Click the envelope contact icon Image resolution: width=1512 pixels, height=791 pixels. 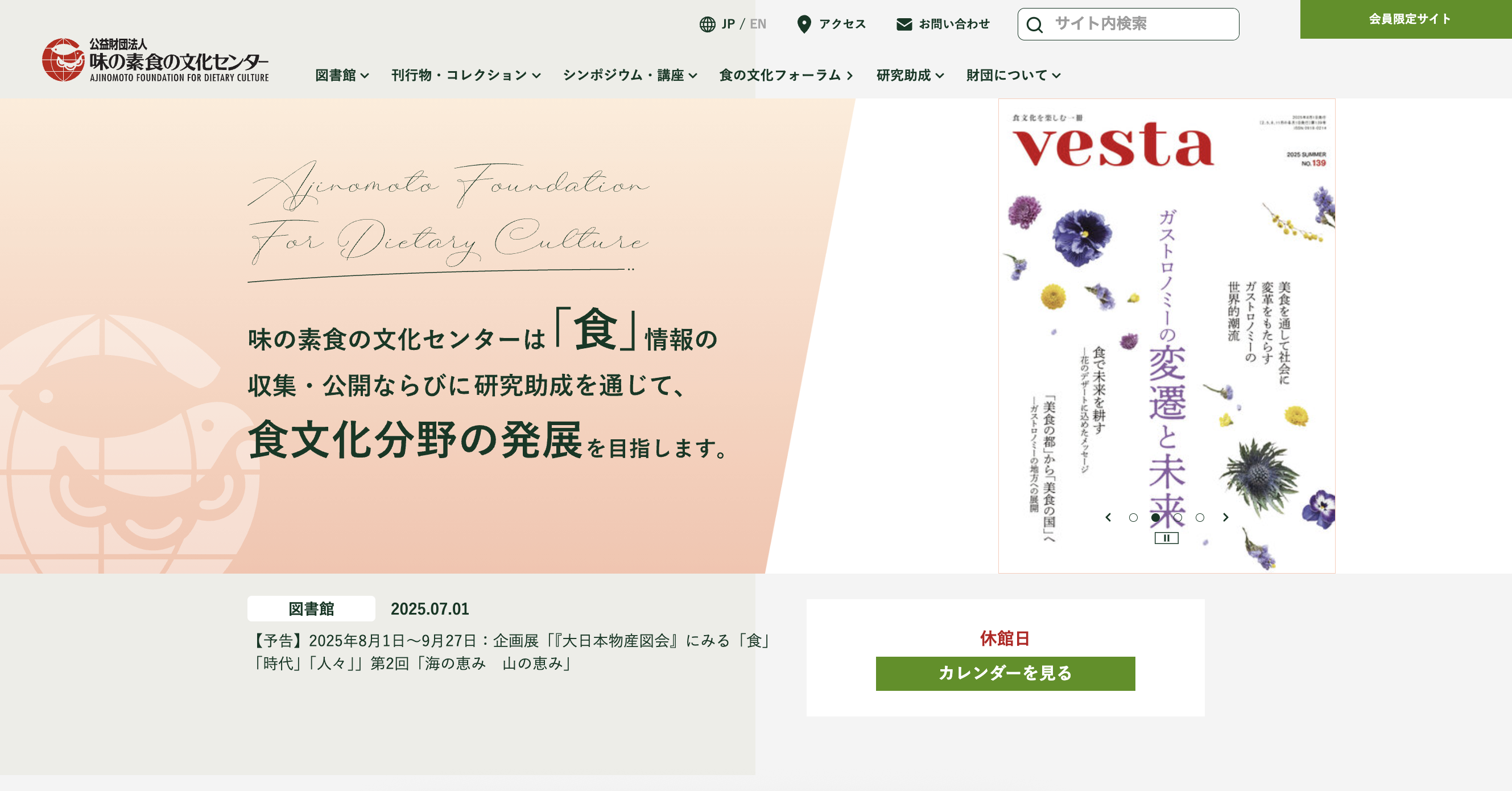pos(904,24)
